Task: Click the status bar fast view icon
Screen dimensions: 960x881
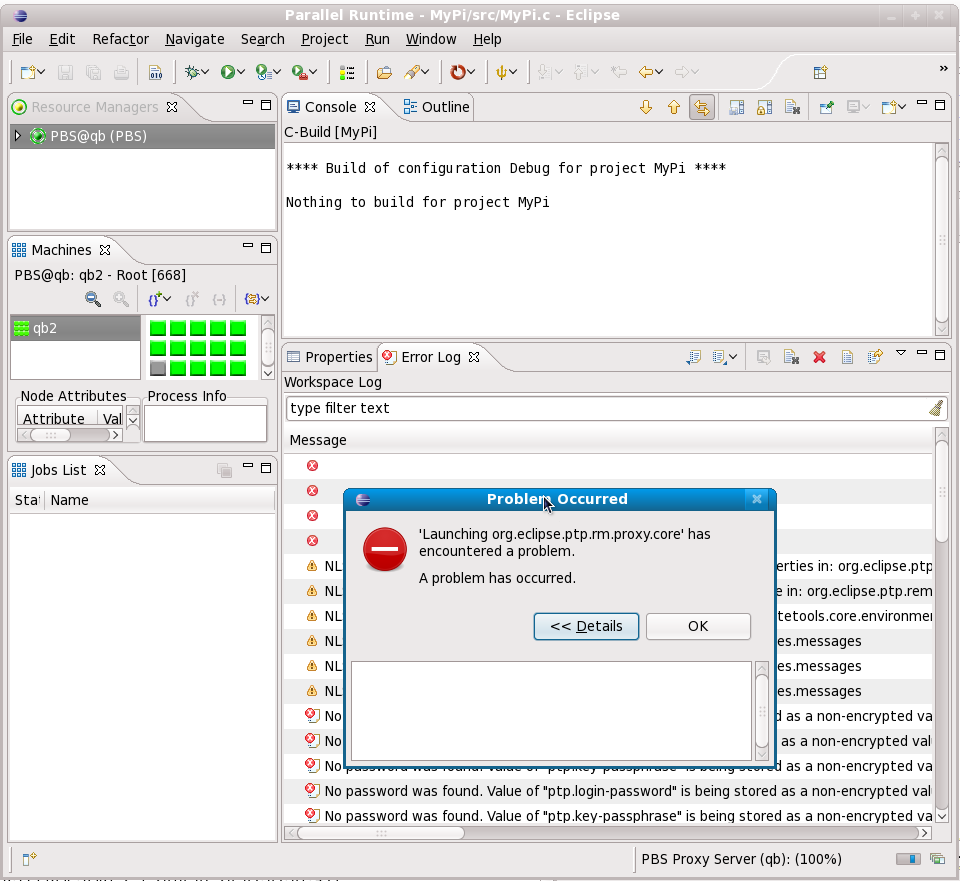Action: point(29,859)
